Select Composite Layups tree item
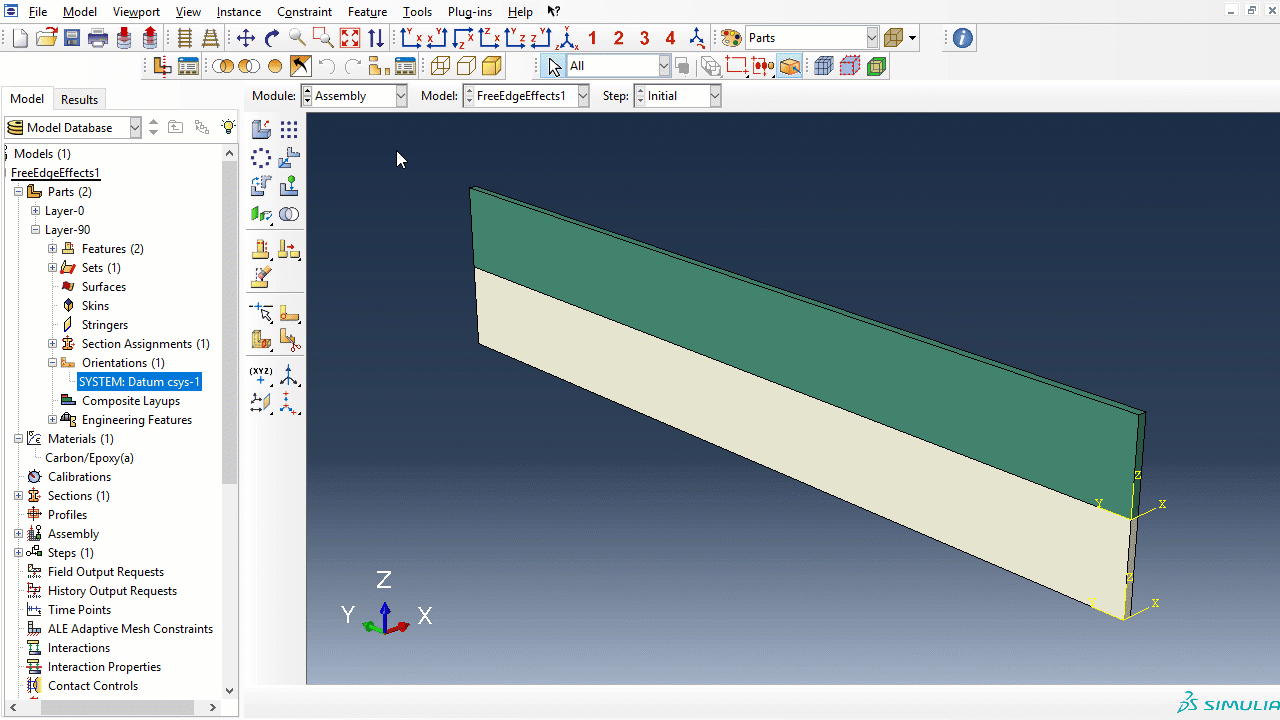1280x720 pixels. [x=131, y=401]
